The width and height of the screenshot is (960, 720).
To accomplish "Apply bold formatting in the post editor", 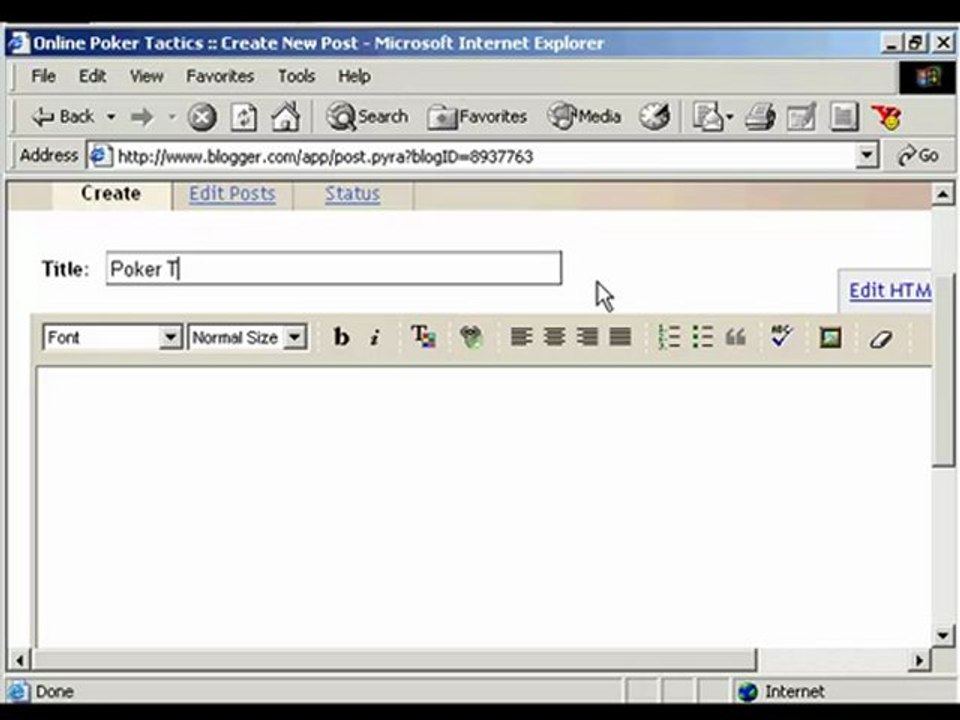I will pyautogui.click(x=341, y=337).
